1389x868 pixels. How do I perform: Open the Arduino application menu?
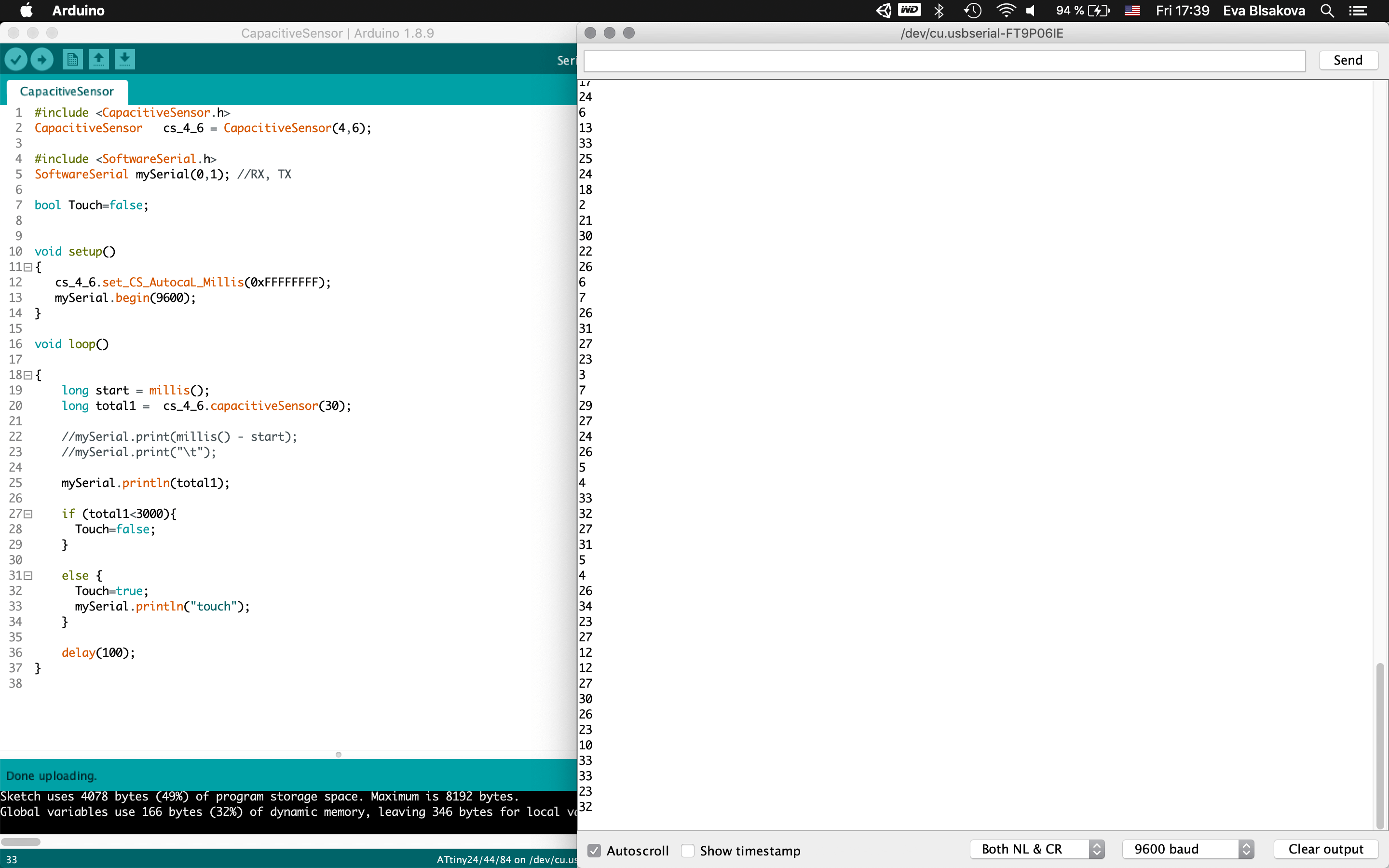point(78,10)
